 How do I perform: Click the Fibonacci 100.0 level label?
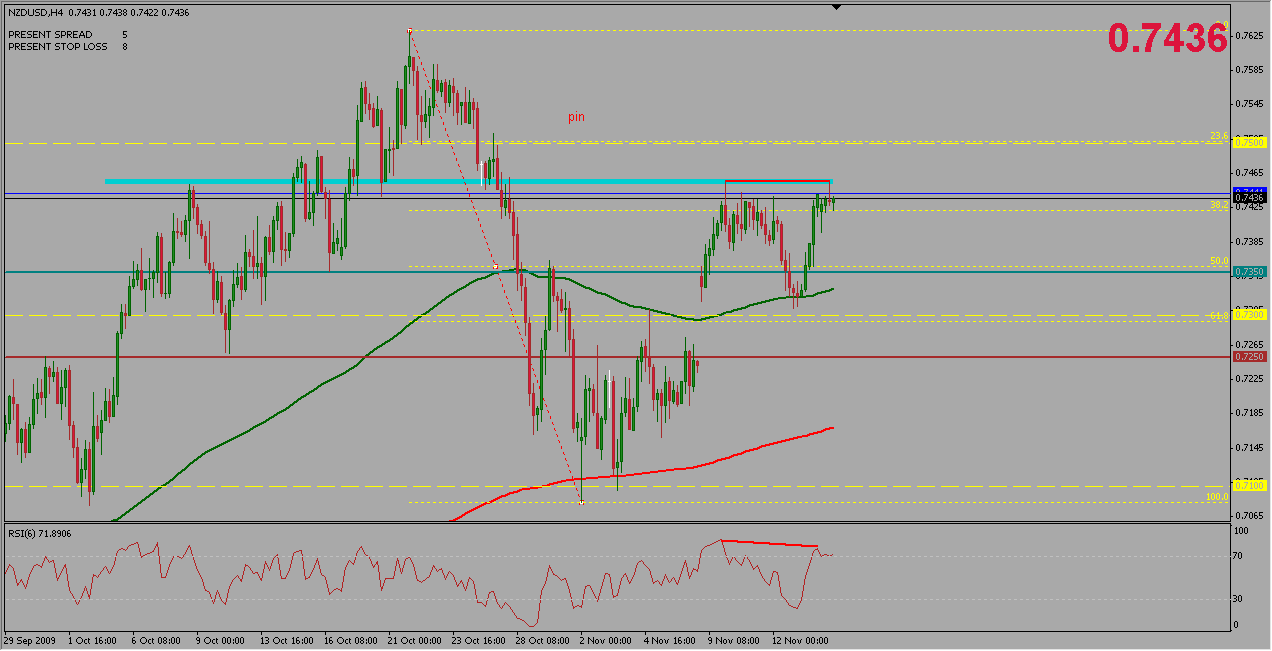(x=1216, y=496)
